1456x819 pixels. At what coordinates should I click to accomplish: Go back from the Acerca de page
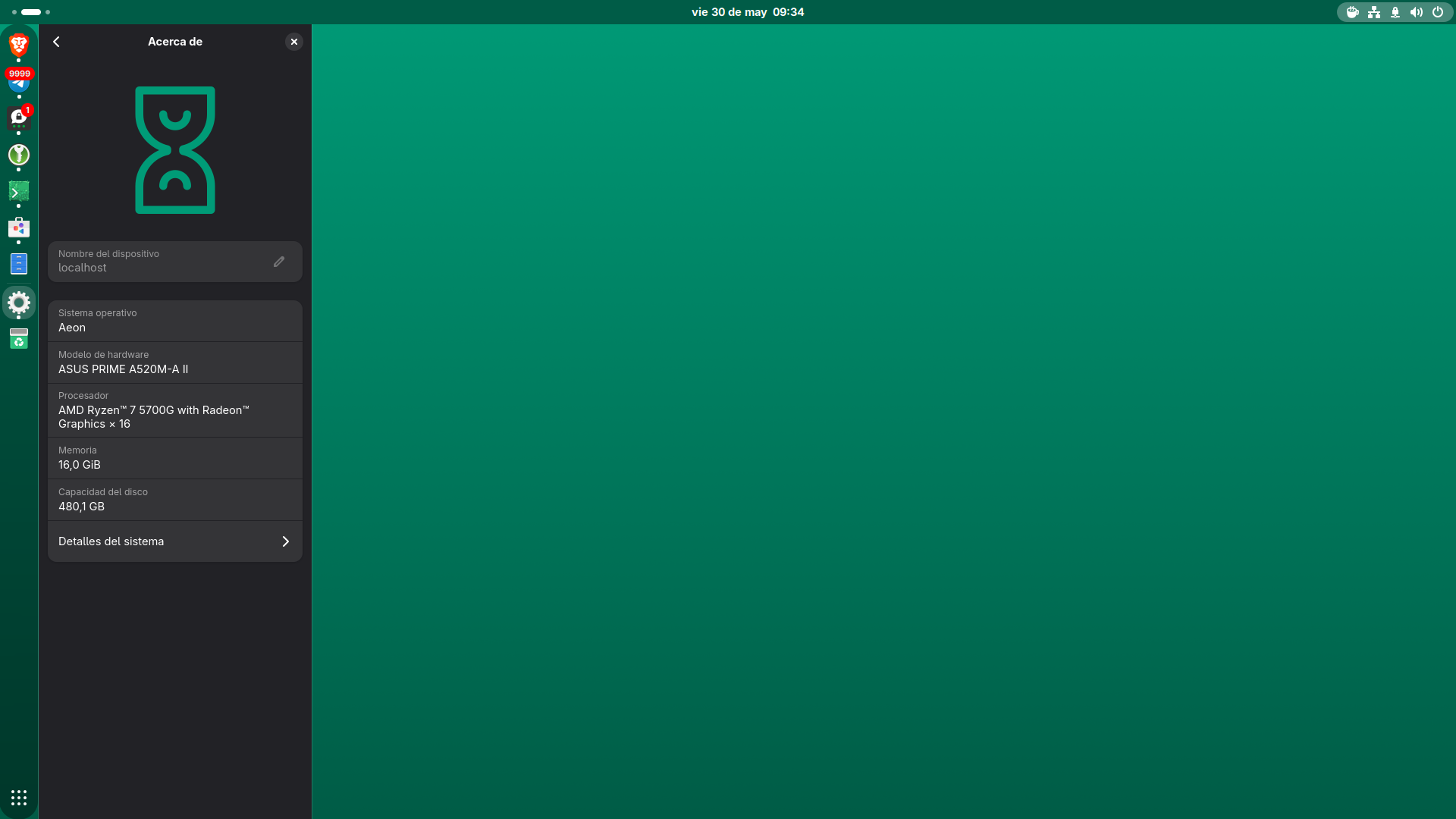(56, 42)
